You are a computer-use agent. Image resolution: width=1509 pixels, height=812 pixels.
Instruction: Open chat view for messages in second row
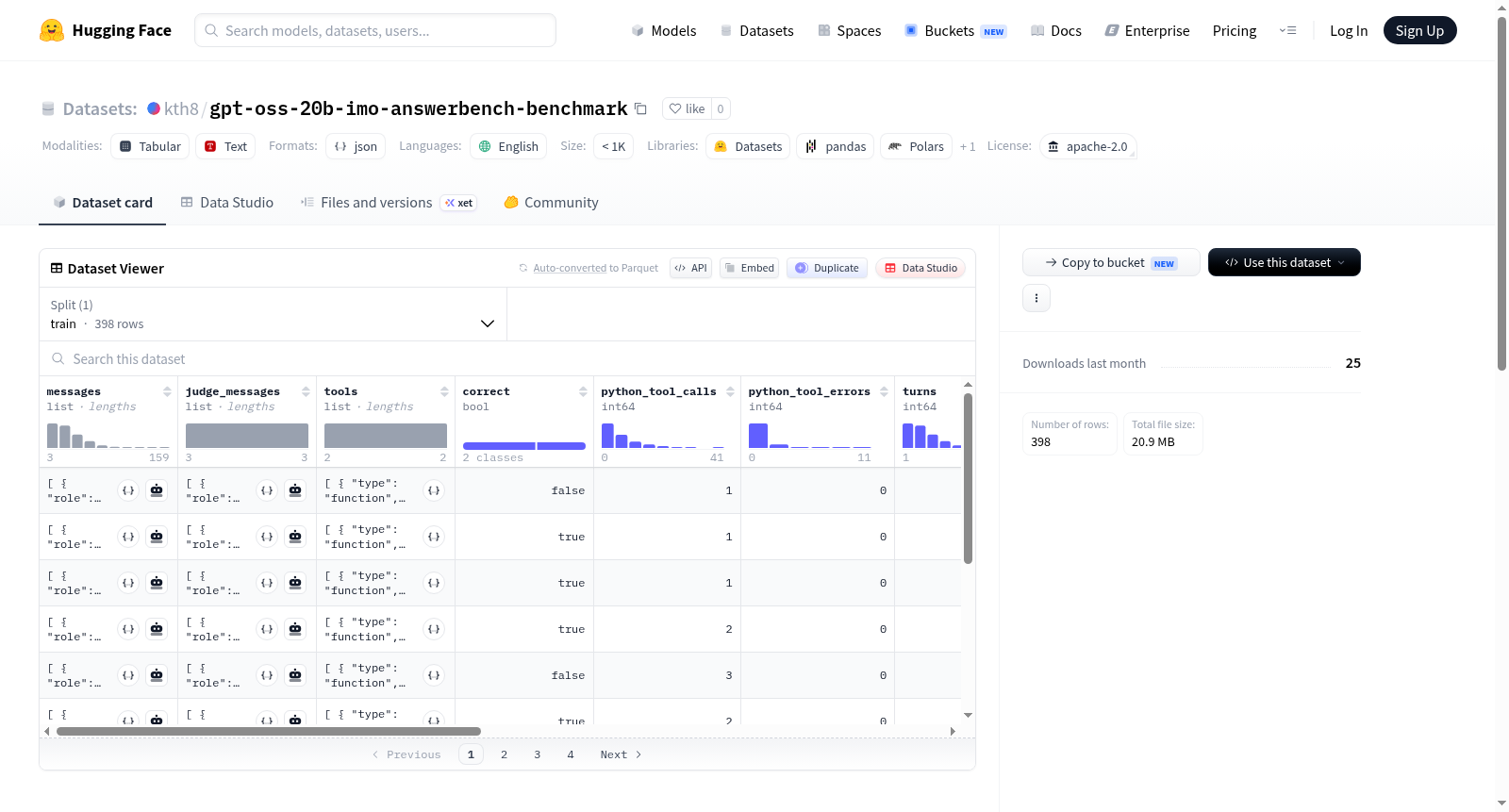[x=157, y=537]
